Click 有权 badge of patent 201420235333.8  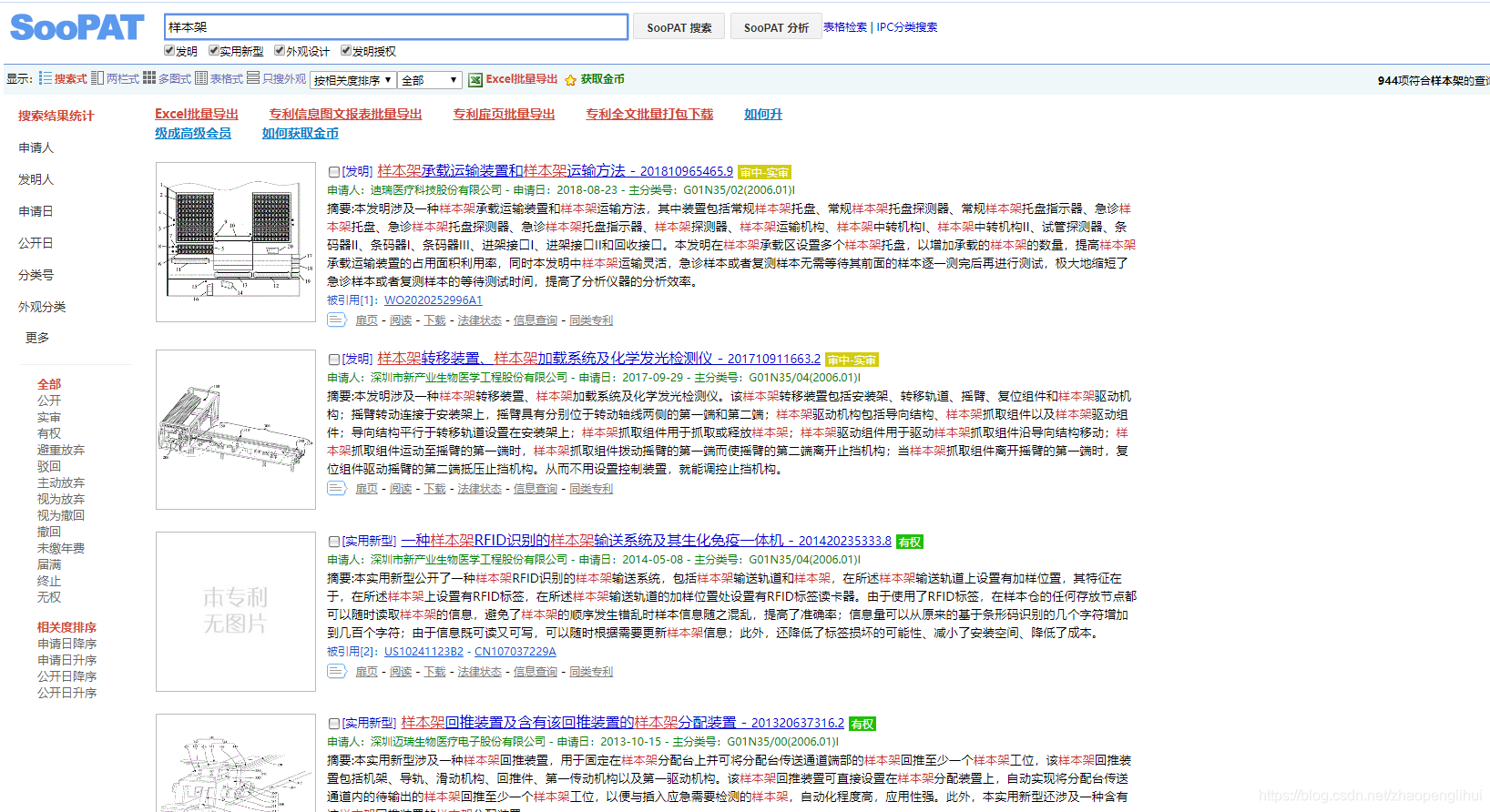pos(910,542)
